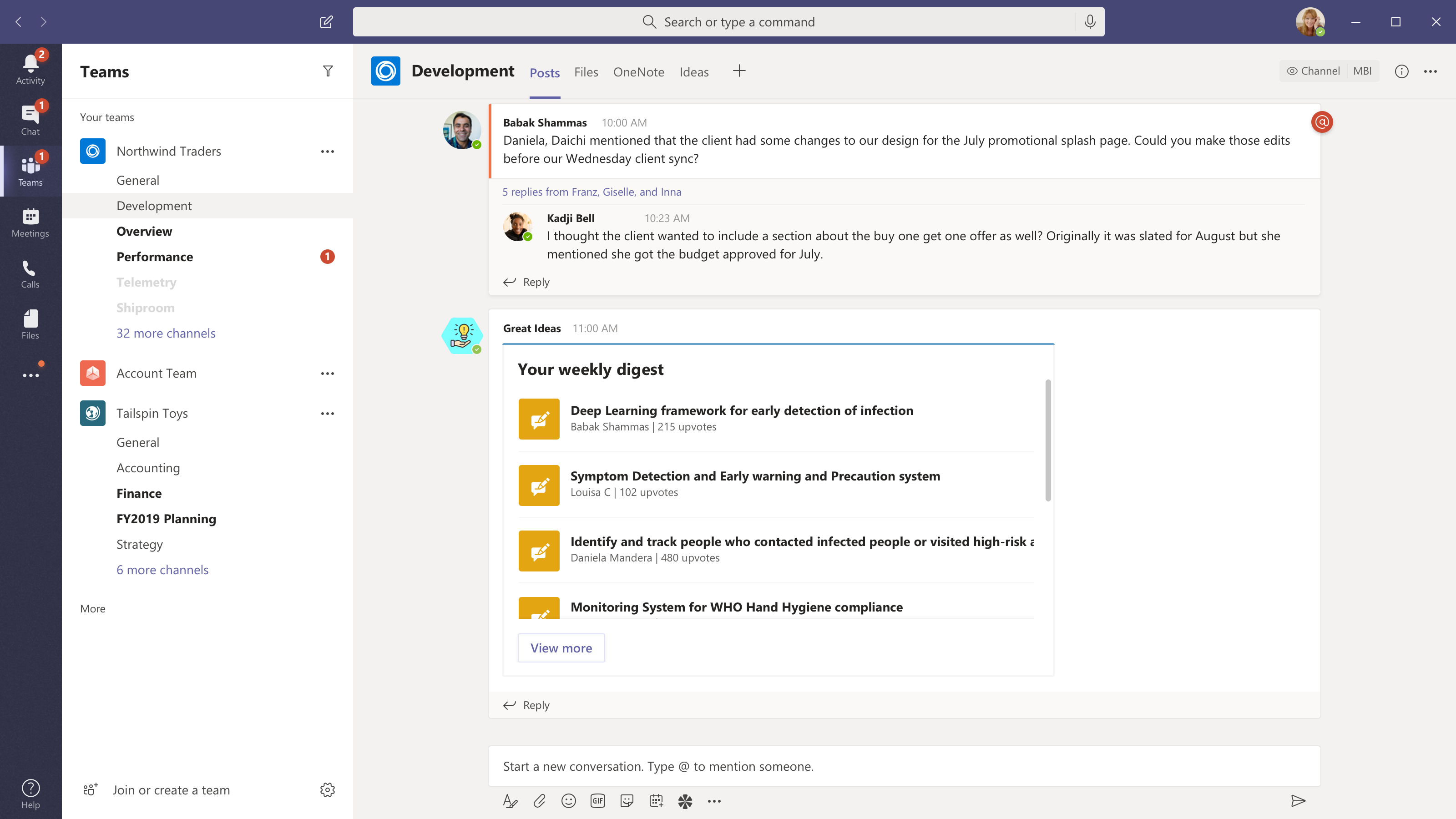Click the attach file paperclip icon
1456x819 pixels.
pos(539,801)
